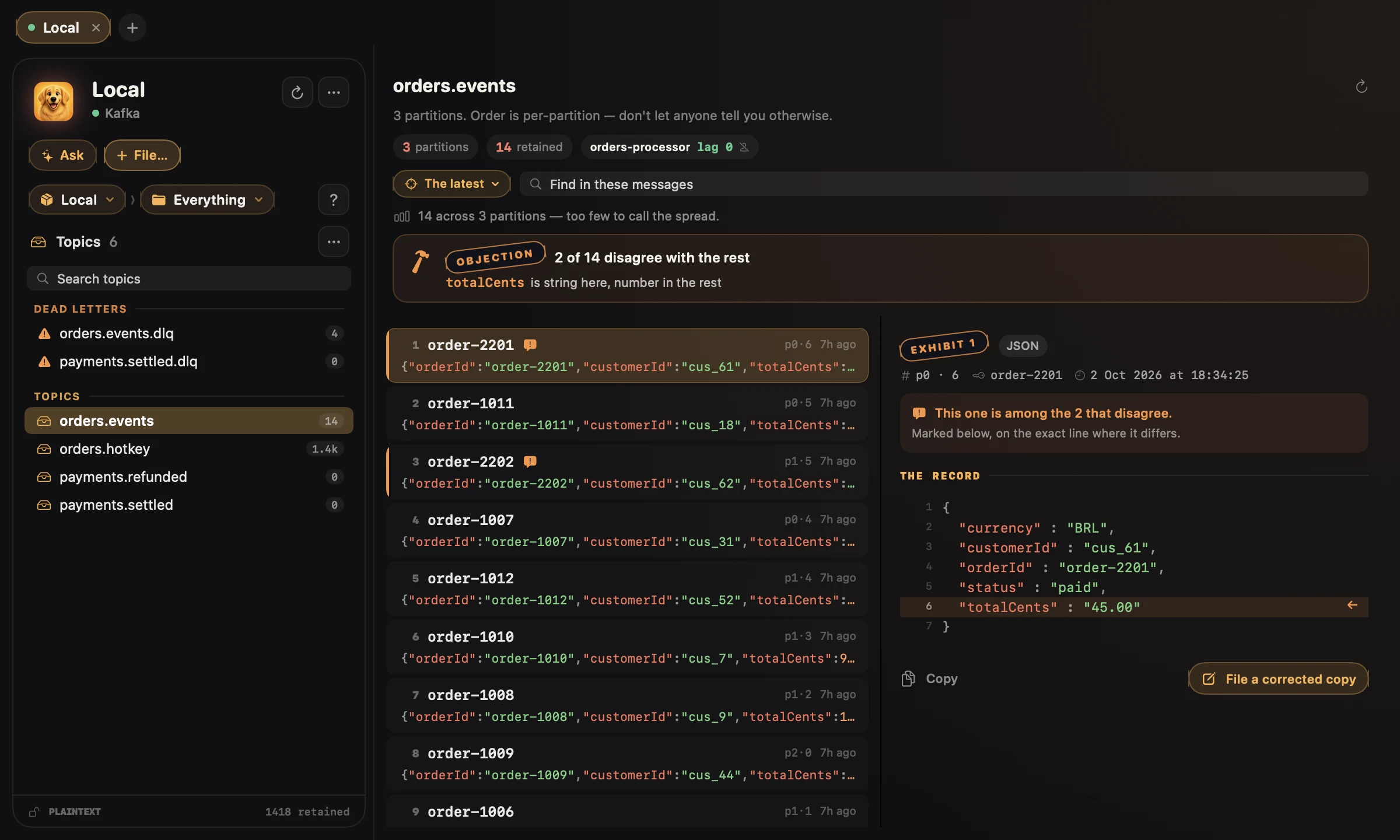Viewport: 1400px width, 840px height.
Task: Click the 14 retained chip
Action: [x=529, y=147]
